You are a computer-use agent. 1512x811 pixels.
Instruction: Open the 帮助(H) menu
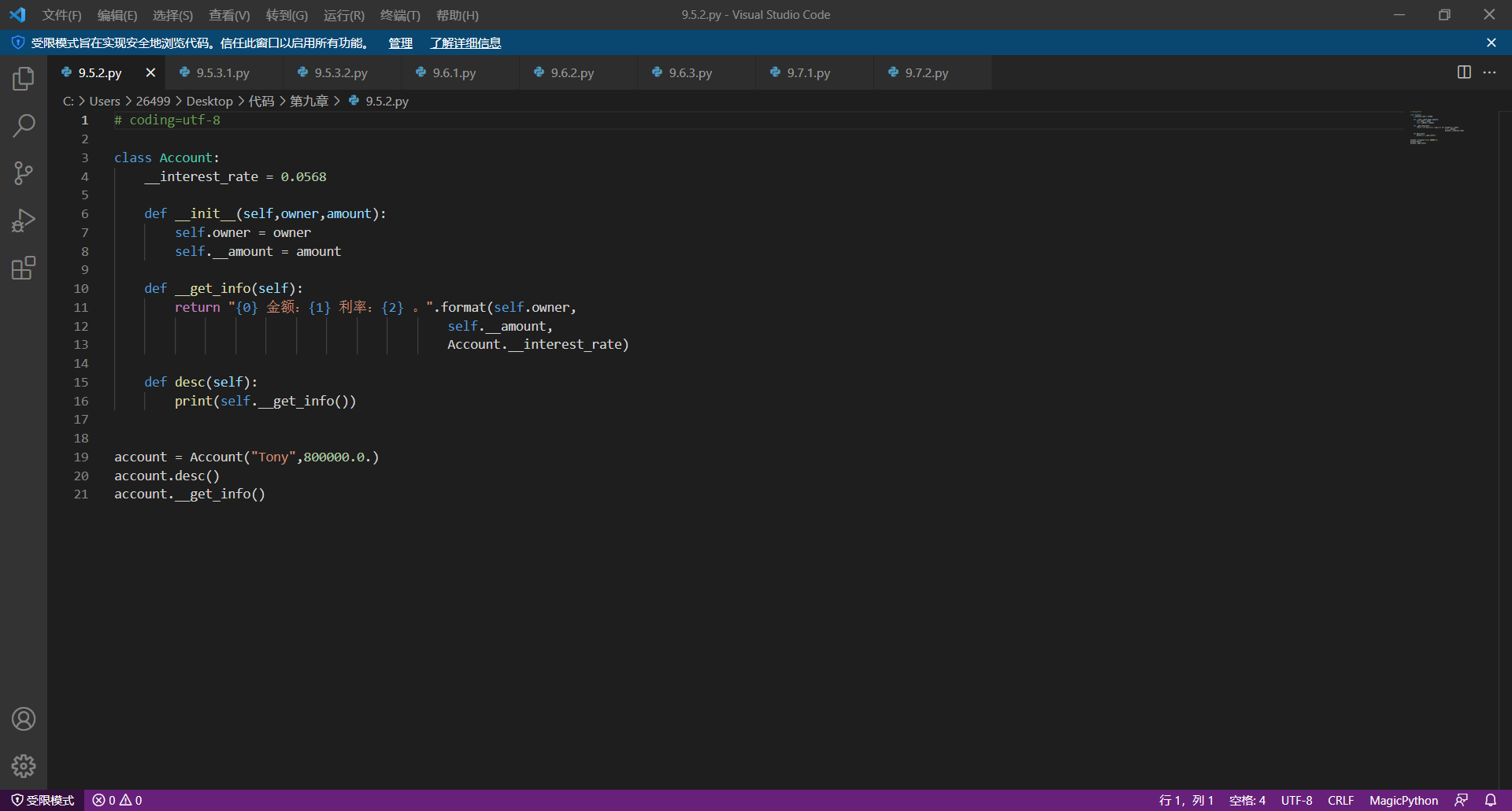click(x=458, y=15)
